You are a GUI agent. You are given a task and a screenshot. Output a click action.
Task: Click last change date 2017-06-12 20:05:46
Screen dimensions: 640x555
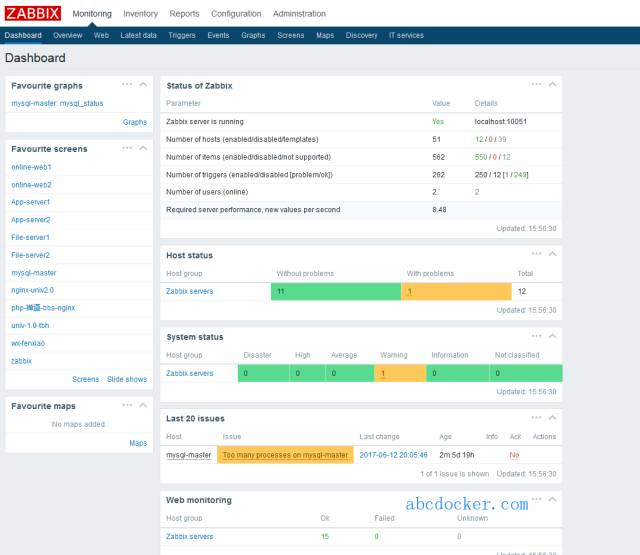[393, 455]
